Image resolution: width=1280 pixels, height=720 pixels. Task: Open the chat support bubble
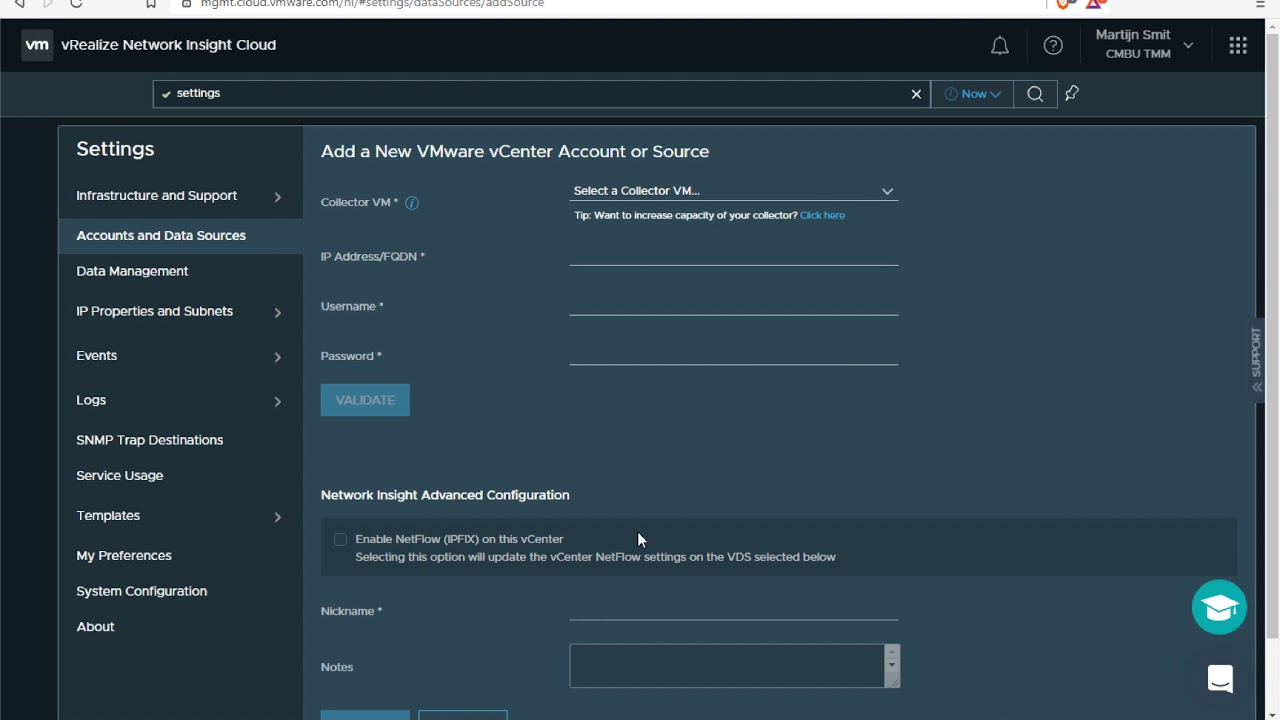coord(1220,678)
